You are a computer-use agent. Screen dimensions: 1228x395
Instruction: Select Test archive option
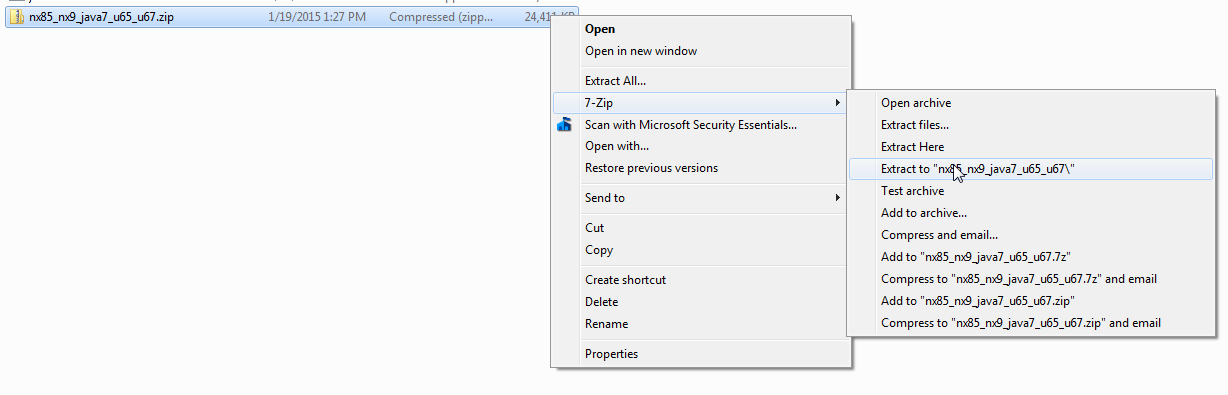(x=912, y=191)
